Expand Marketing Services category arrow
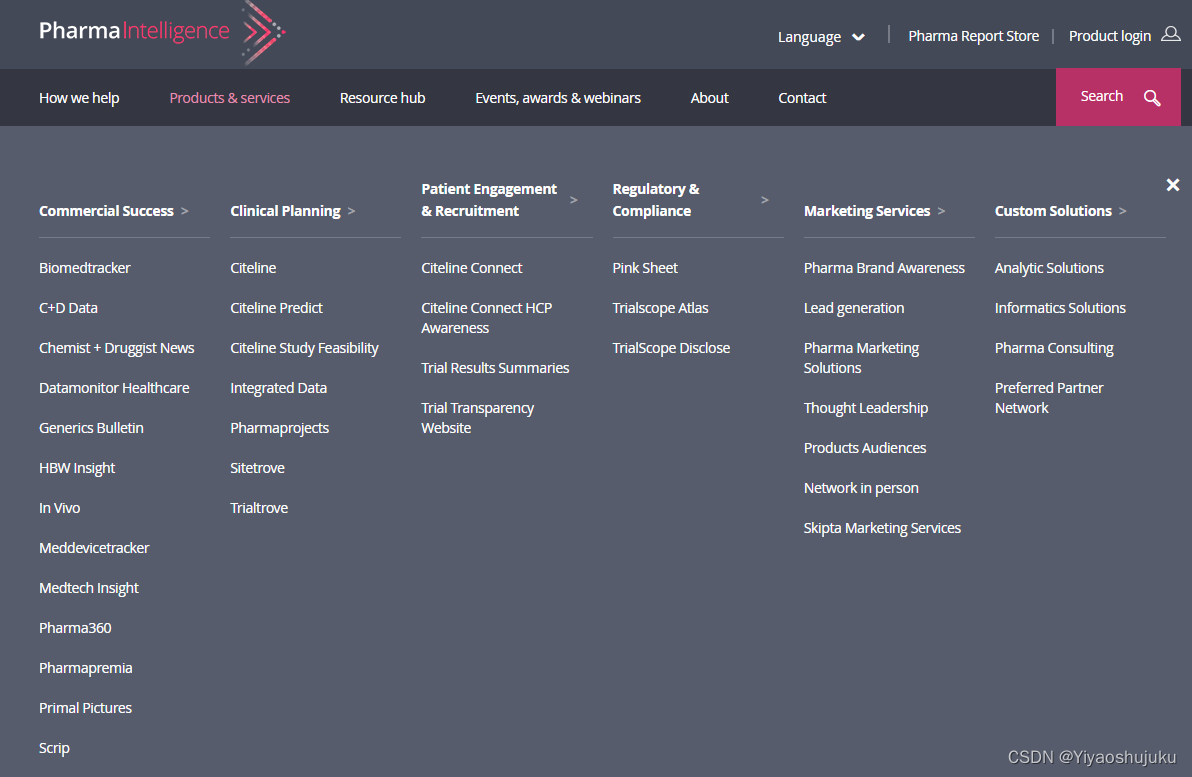The width and height of the screenshot is (1192, 777). point(941,211)
